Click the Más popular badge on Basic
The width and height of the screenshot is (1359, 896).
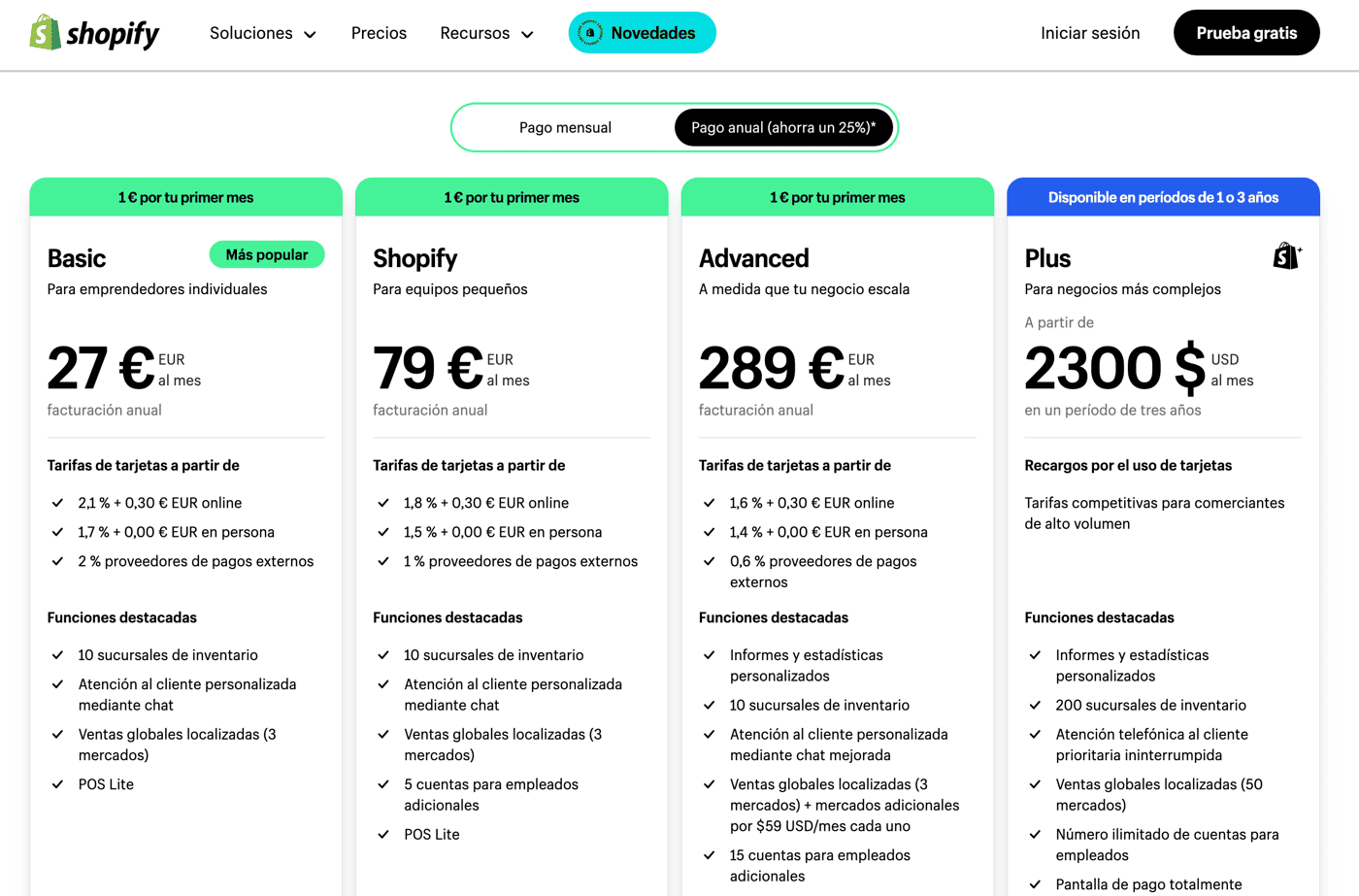click(x=267, y=254)
